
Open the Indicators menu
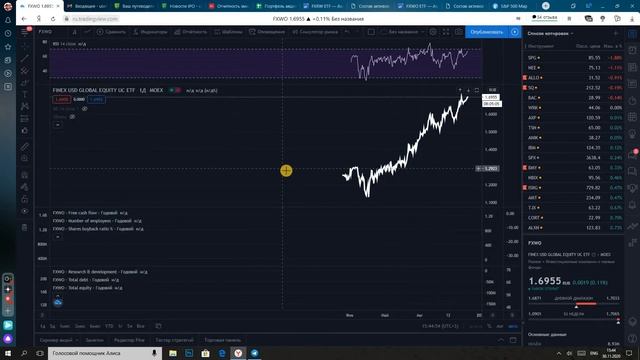pyautogui.click(x=150, y=32)
